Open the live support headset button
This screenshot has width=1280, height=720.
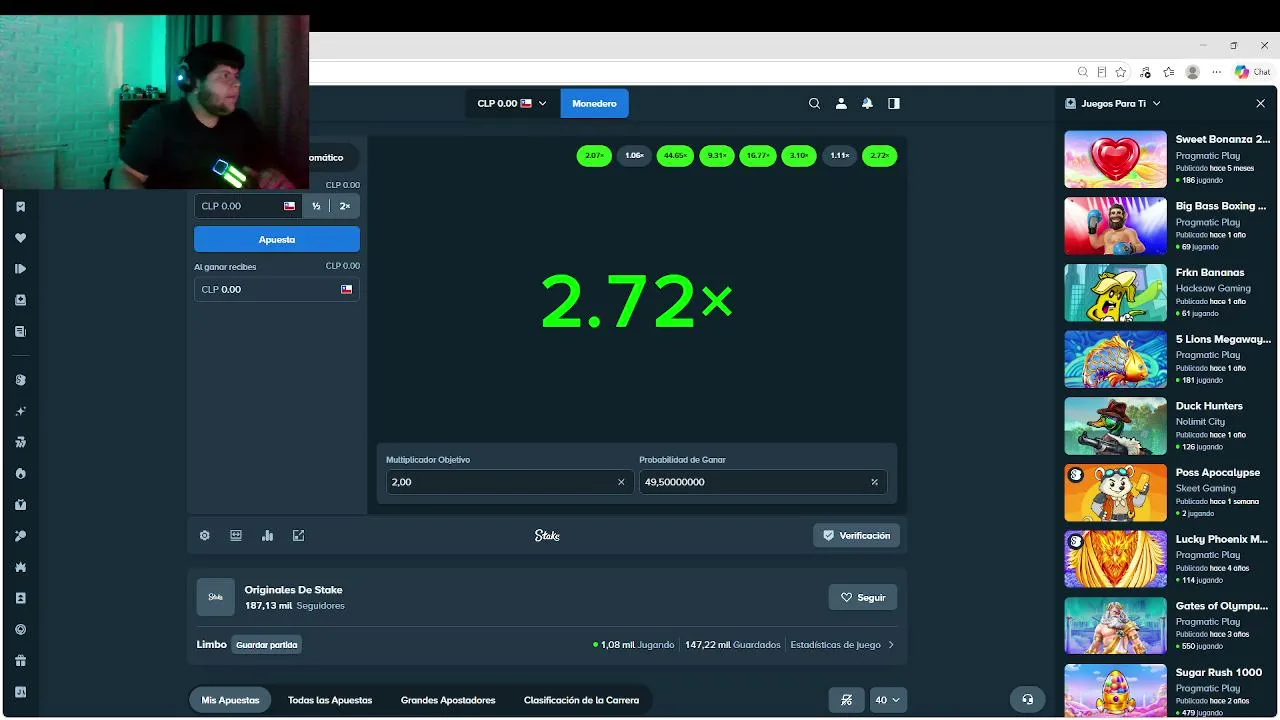1027,699
